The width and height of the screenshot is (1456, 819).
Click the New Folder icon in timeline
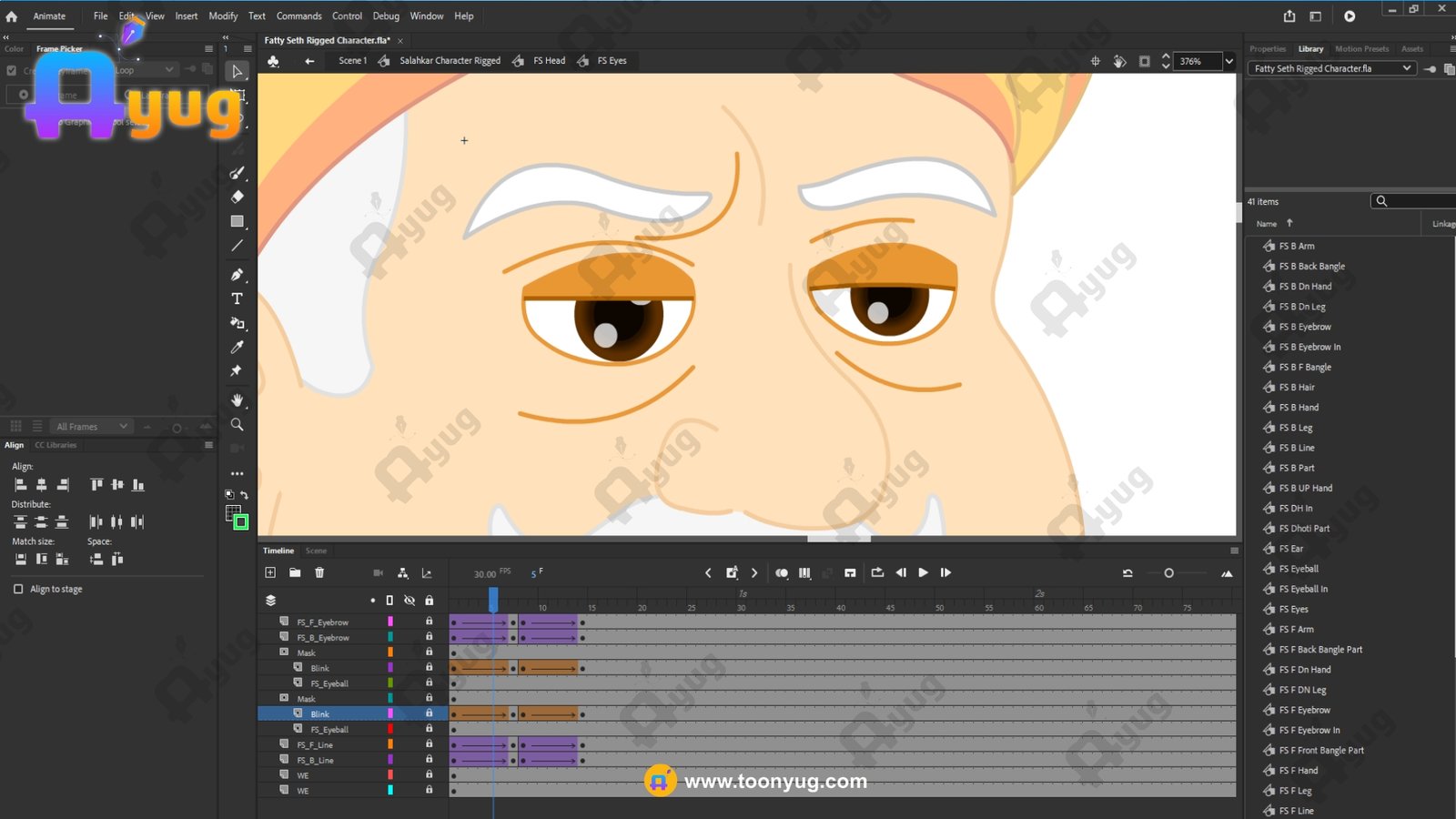(x=295, y=572)
